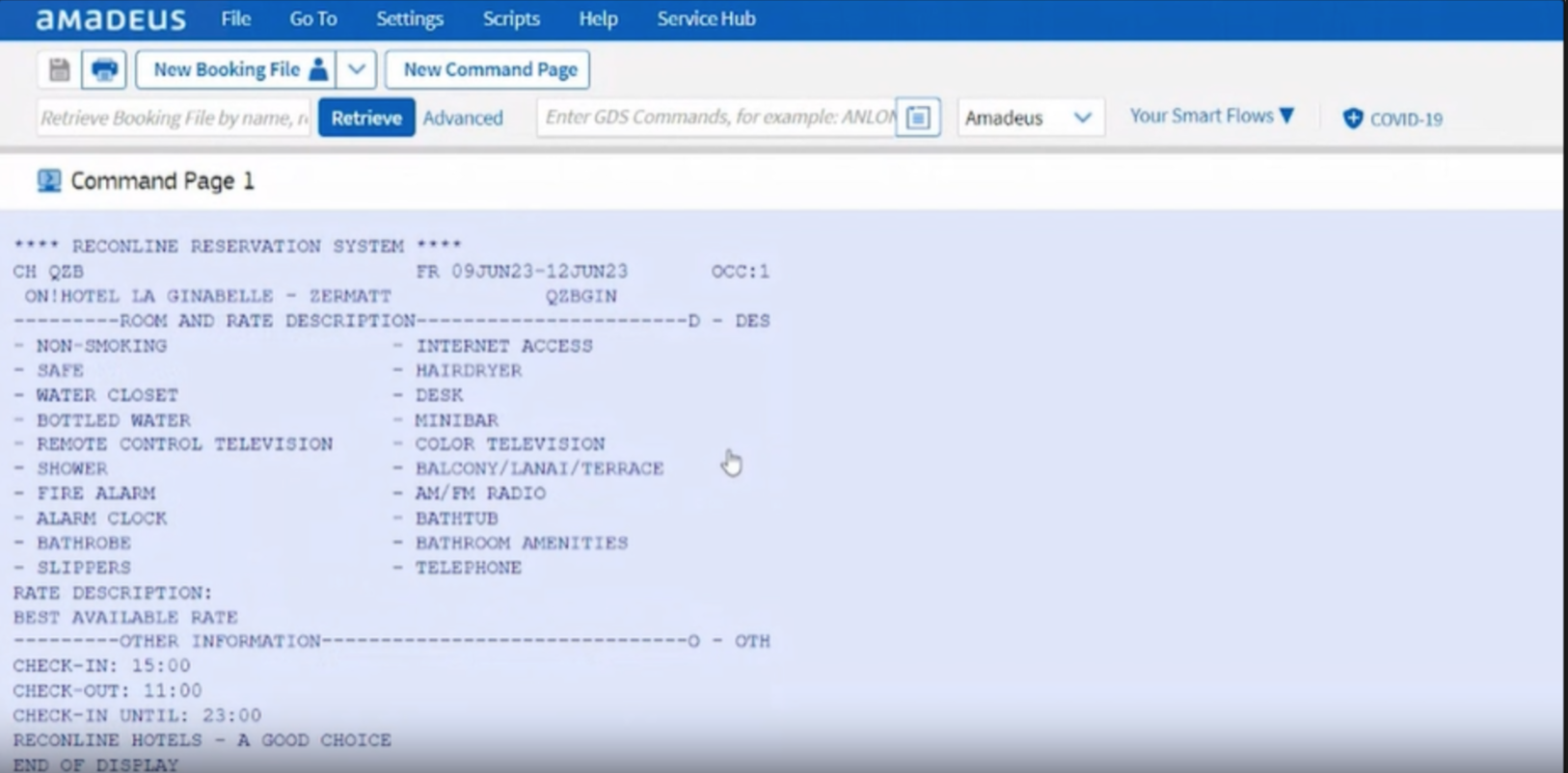Viewport: 1568px width, 773px height.
Task: Click the D - DES link in the room description header
Action: pyautogui.click(x=729, y=321)
